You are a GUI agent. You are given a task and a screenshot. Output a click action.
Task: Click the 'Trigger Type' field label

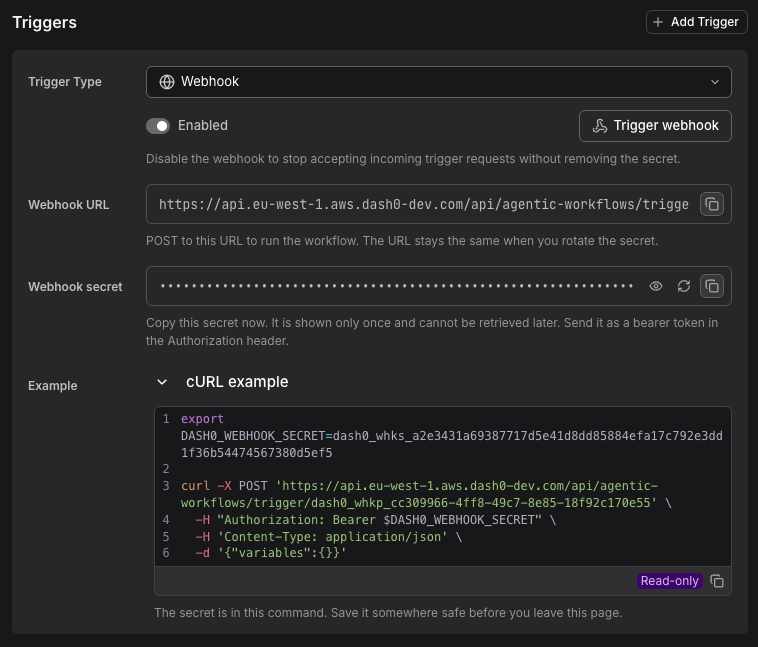coord(65,82)
